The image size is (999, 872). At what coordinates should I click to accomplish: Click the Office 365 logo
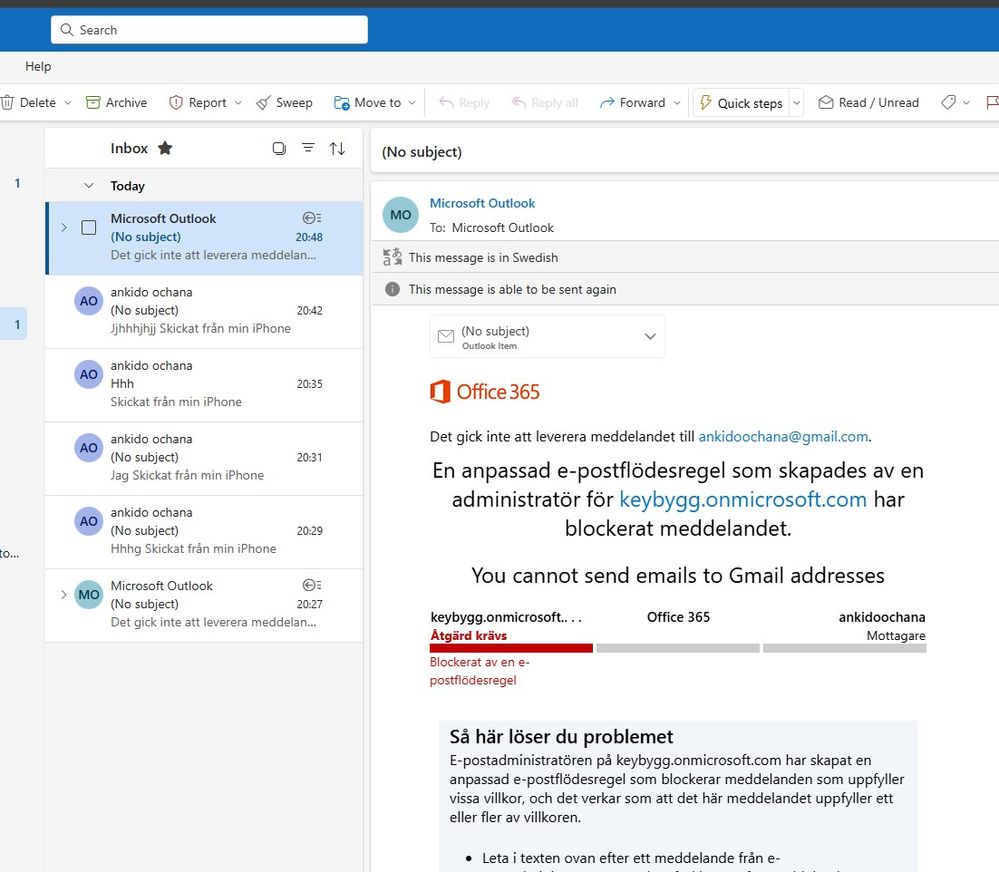[x=485, y=392]
